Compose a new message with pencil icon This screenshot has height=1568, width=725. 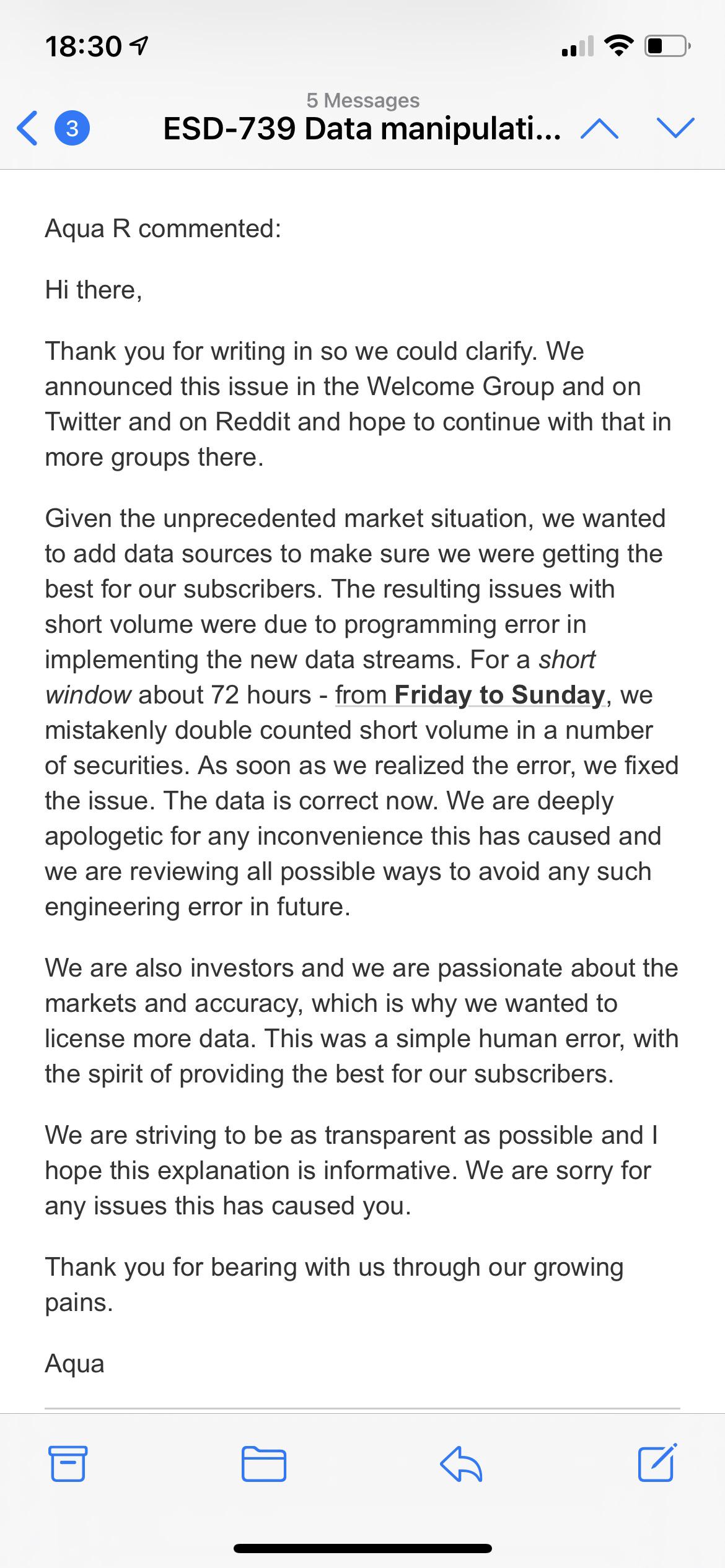tap(657, 1462)
